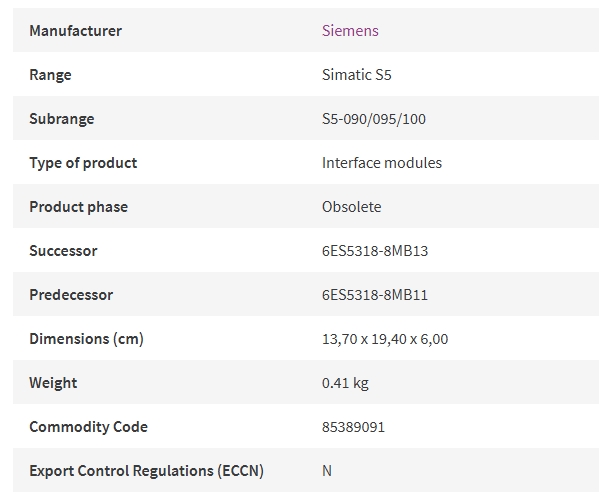The height and width of the screenshot is (504, 613).
Task: Select the Interface modules value
Action: (382, 163)
